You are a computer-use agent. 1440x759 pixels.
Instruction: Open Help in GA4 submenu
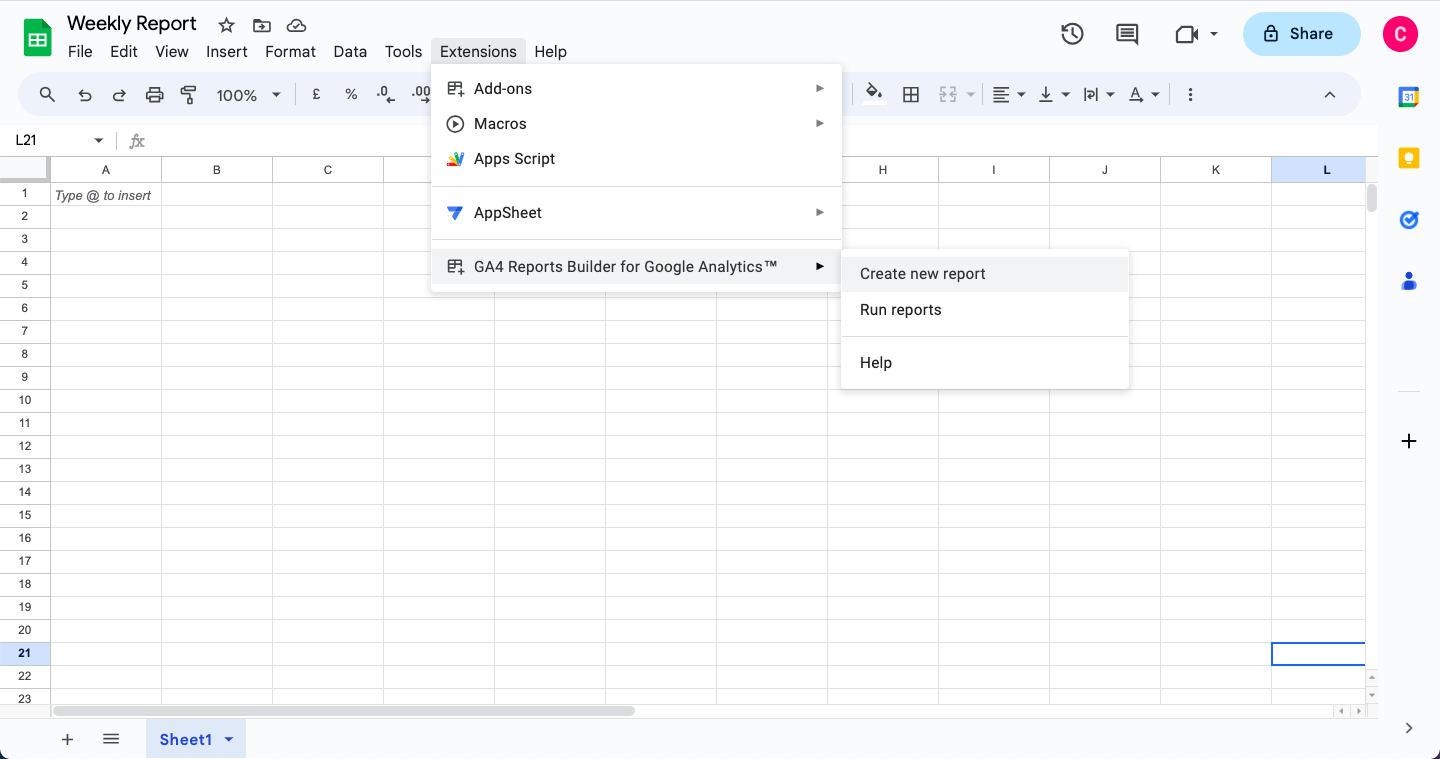(985, 363)
